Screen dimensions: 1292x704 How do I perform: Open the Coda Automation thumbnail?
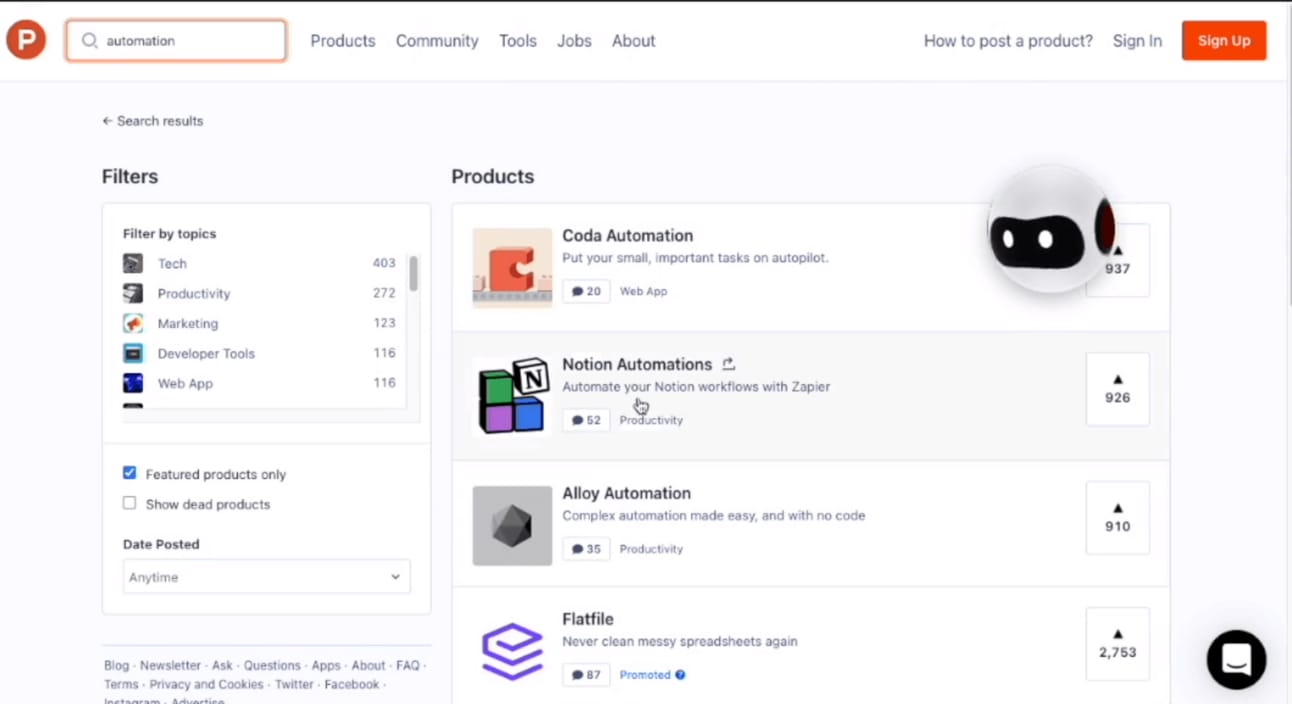pyautogui.click(x=512, y=268)
